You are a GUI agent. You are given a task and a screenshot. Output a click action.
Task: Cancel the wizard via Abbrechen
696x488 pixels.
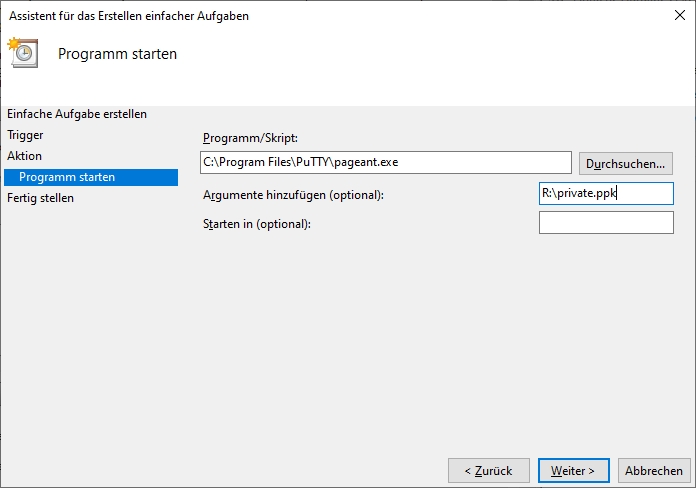click(x=654, y=470)
